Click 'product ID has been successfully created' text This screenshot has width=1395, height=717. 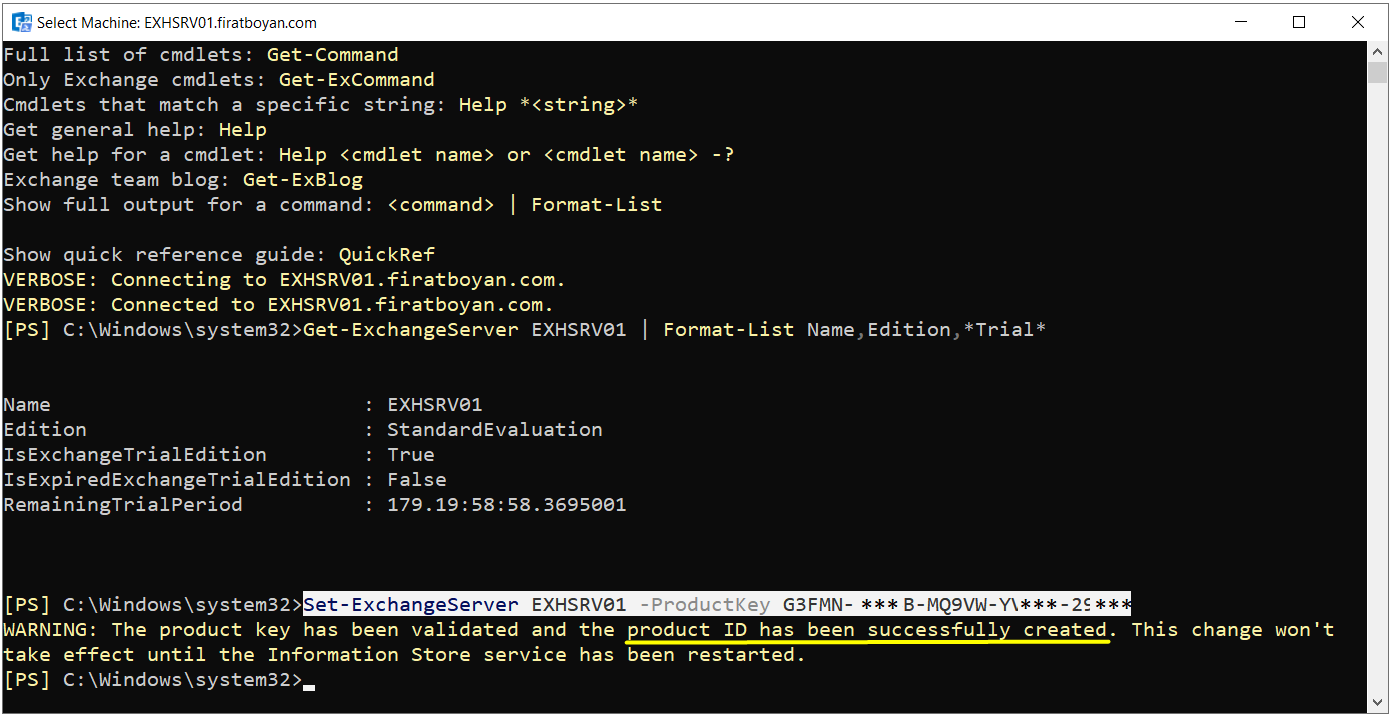click(867, 630)
